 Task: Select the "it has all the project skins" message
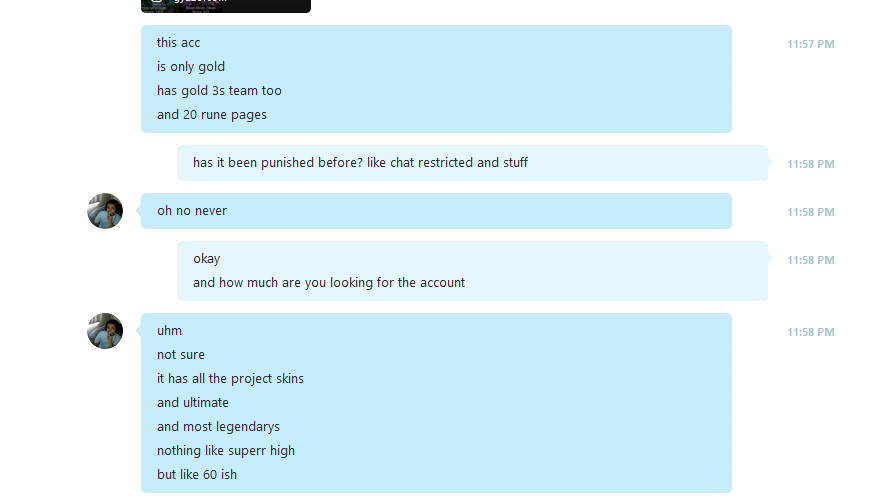pyautogui.click(x=230, y=379)
